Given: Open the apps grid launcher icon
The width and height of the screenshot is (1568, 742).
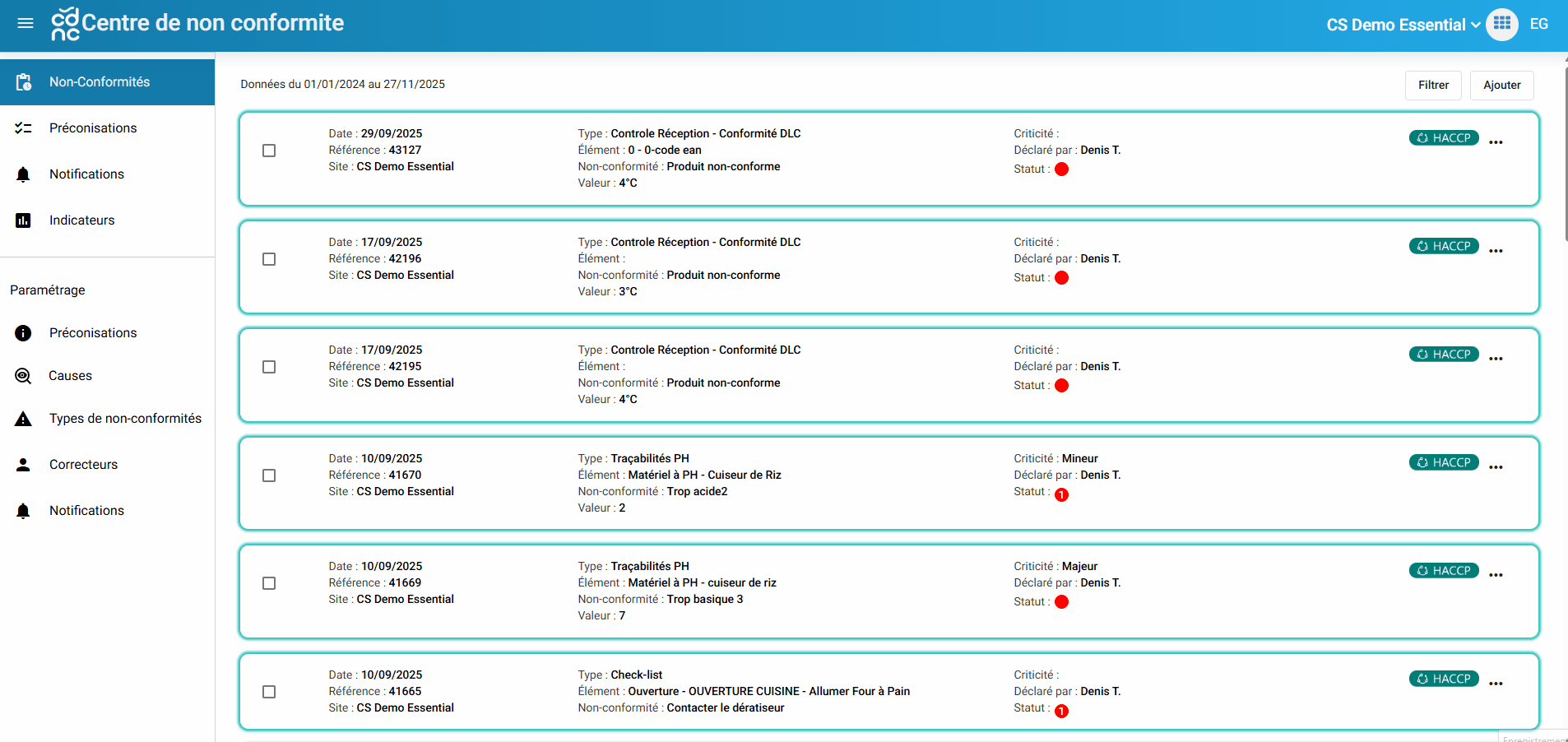Looking at the screenshot, I should [x=1501, y=24].
